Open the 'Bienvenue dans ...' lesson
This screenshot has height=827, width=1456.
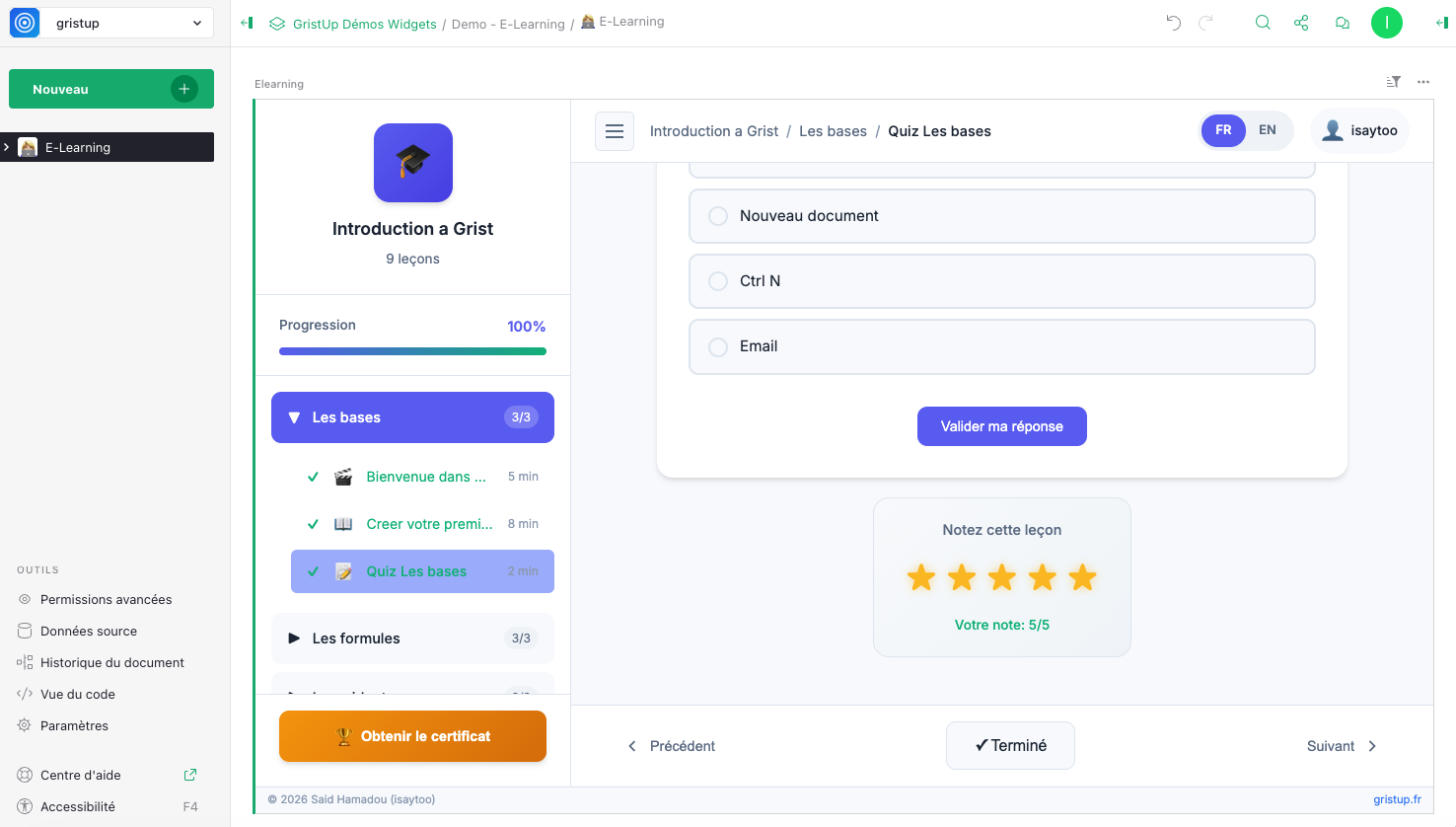coord(425,477)
